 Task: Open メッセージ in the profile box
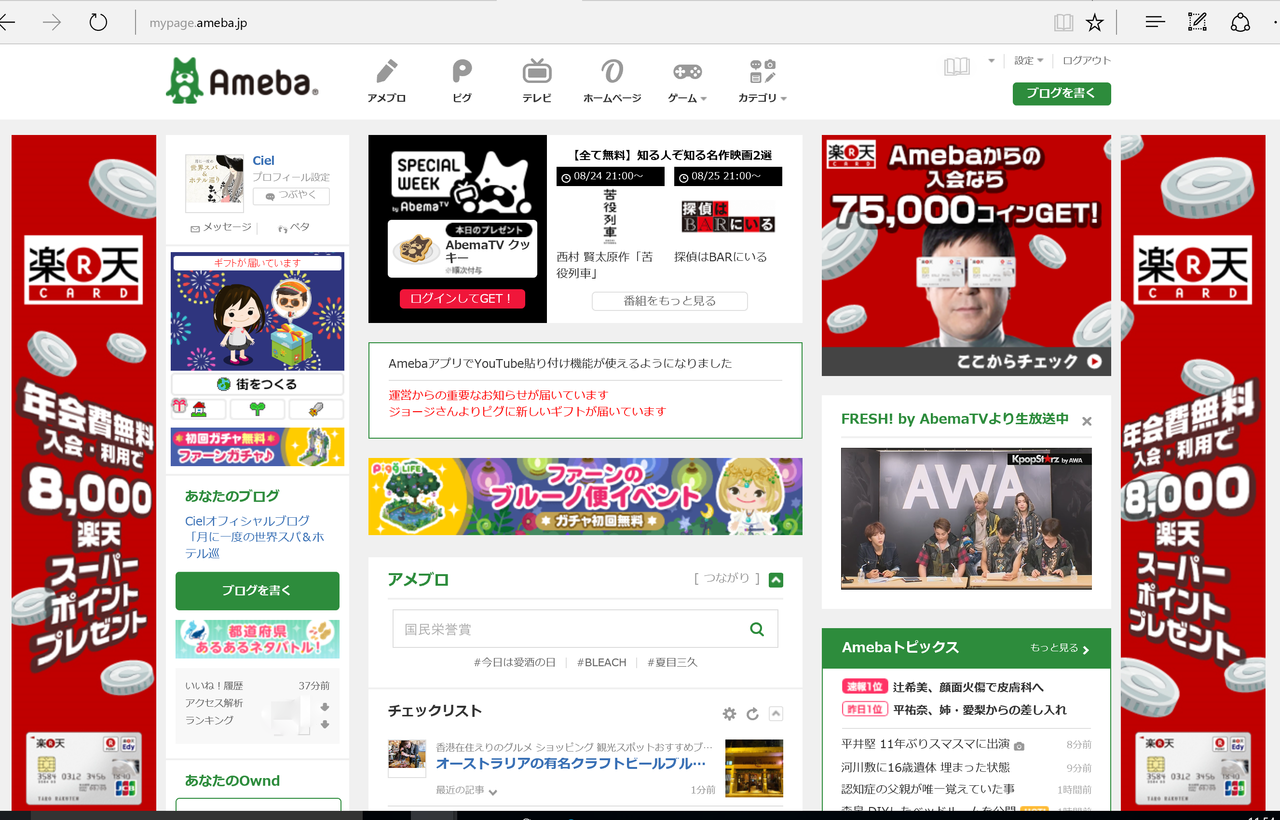click(221, 228)
